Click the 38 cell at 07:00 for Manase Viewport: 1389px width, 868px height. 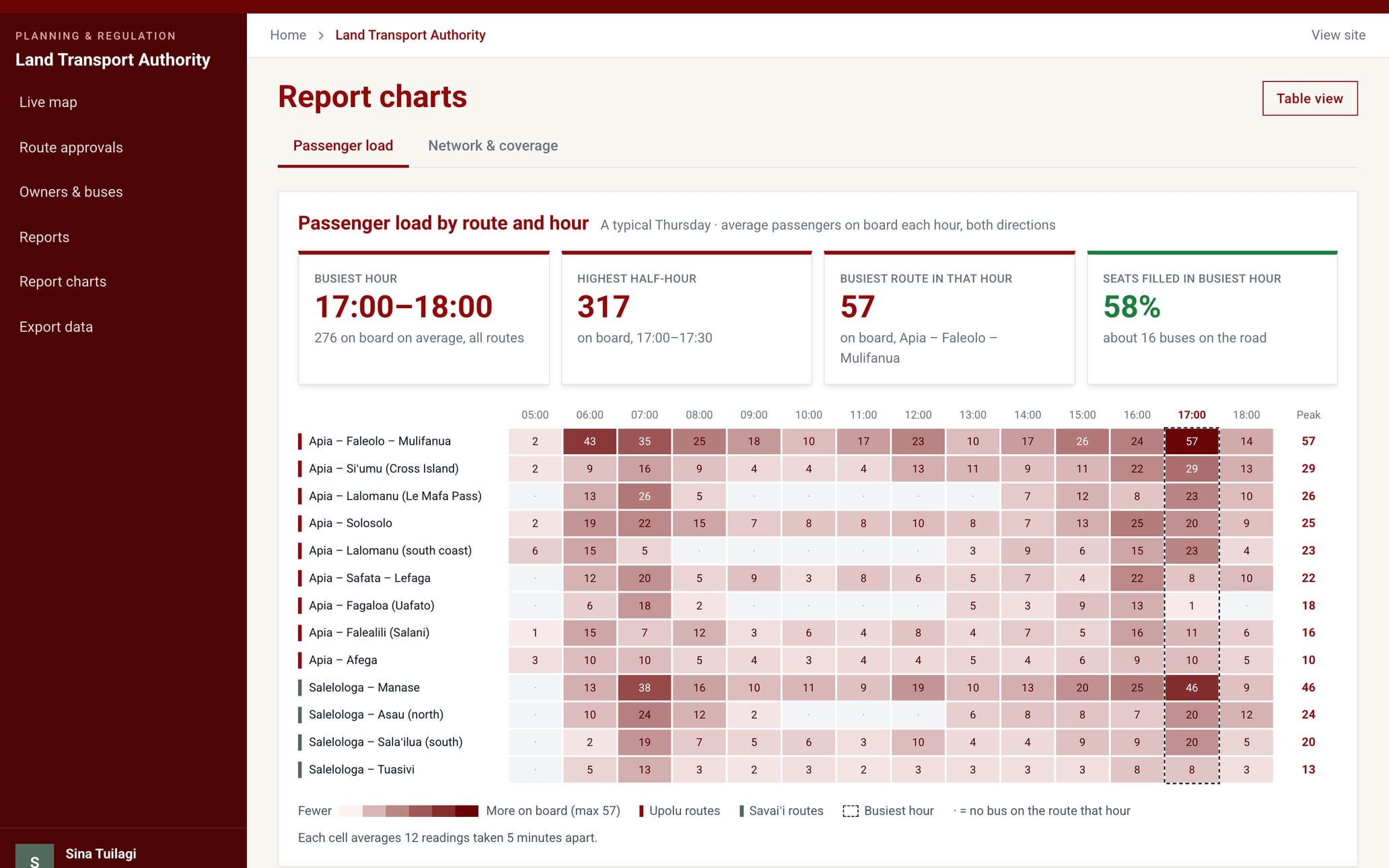pos(645,688)
